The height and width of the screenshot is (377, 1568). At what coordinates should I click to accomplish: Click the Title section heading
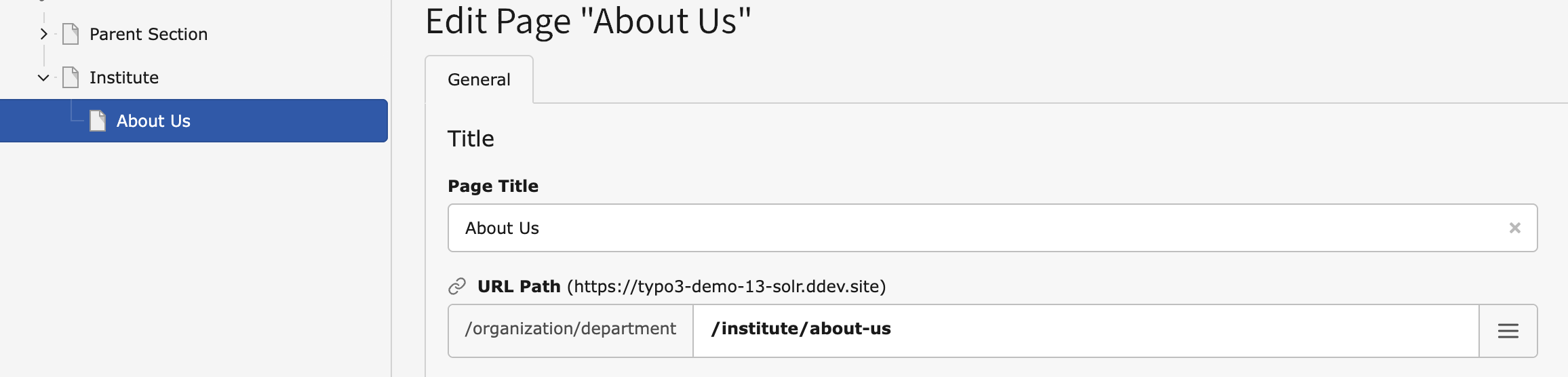pyautogui.click(x=471, y=139)
